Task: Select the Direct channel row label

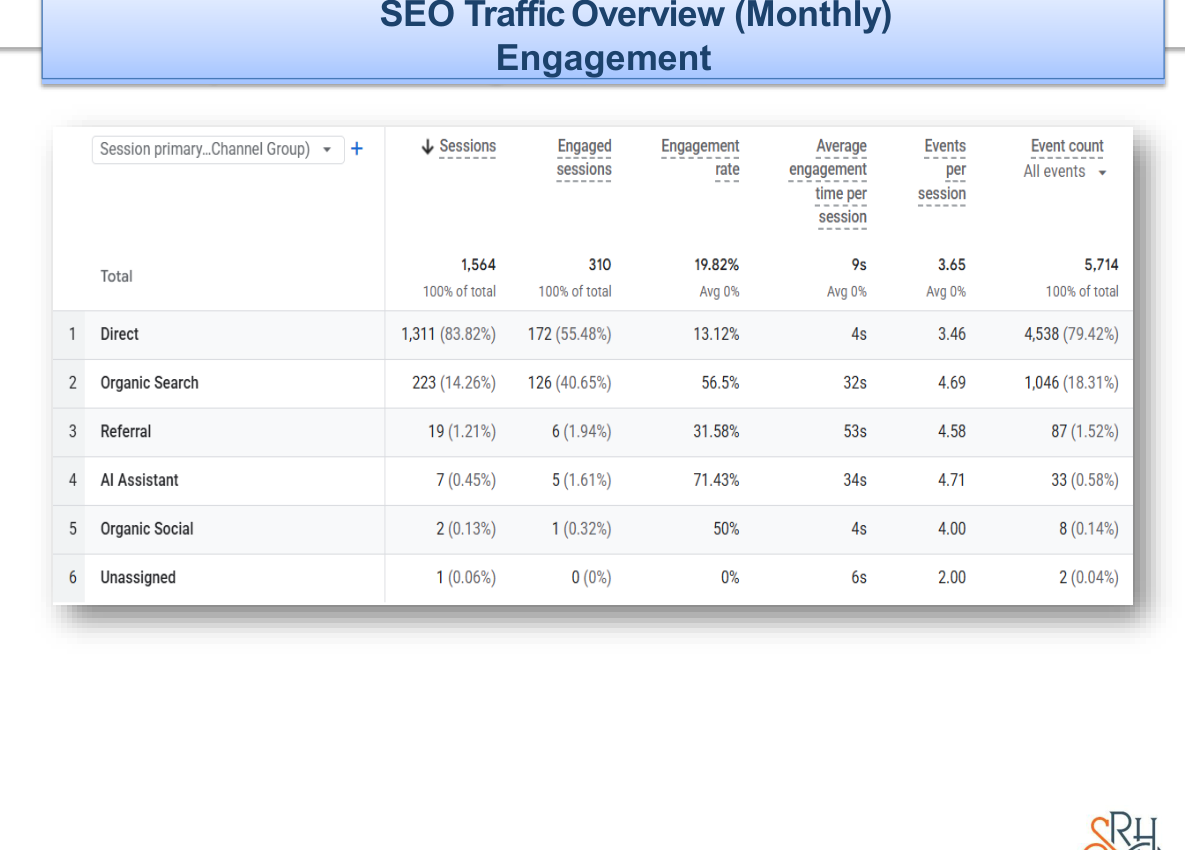Action: (119, 334)
